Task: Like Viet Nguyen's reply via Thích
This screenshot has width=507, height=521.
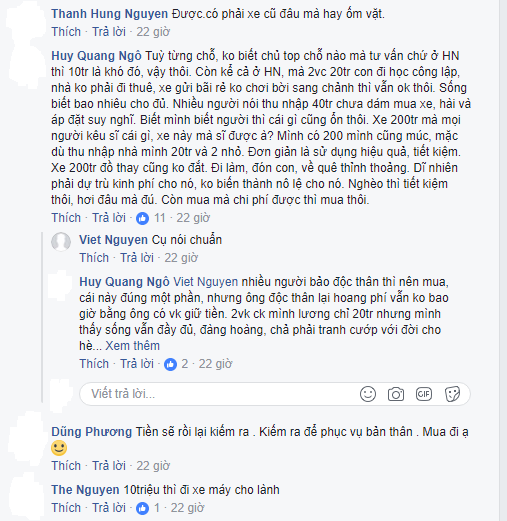Action: click(94, 258)
